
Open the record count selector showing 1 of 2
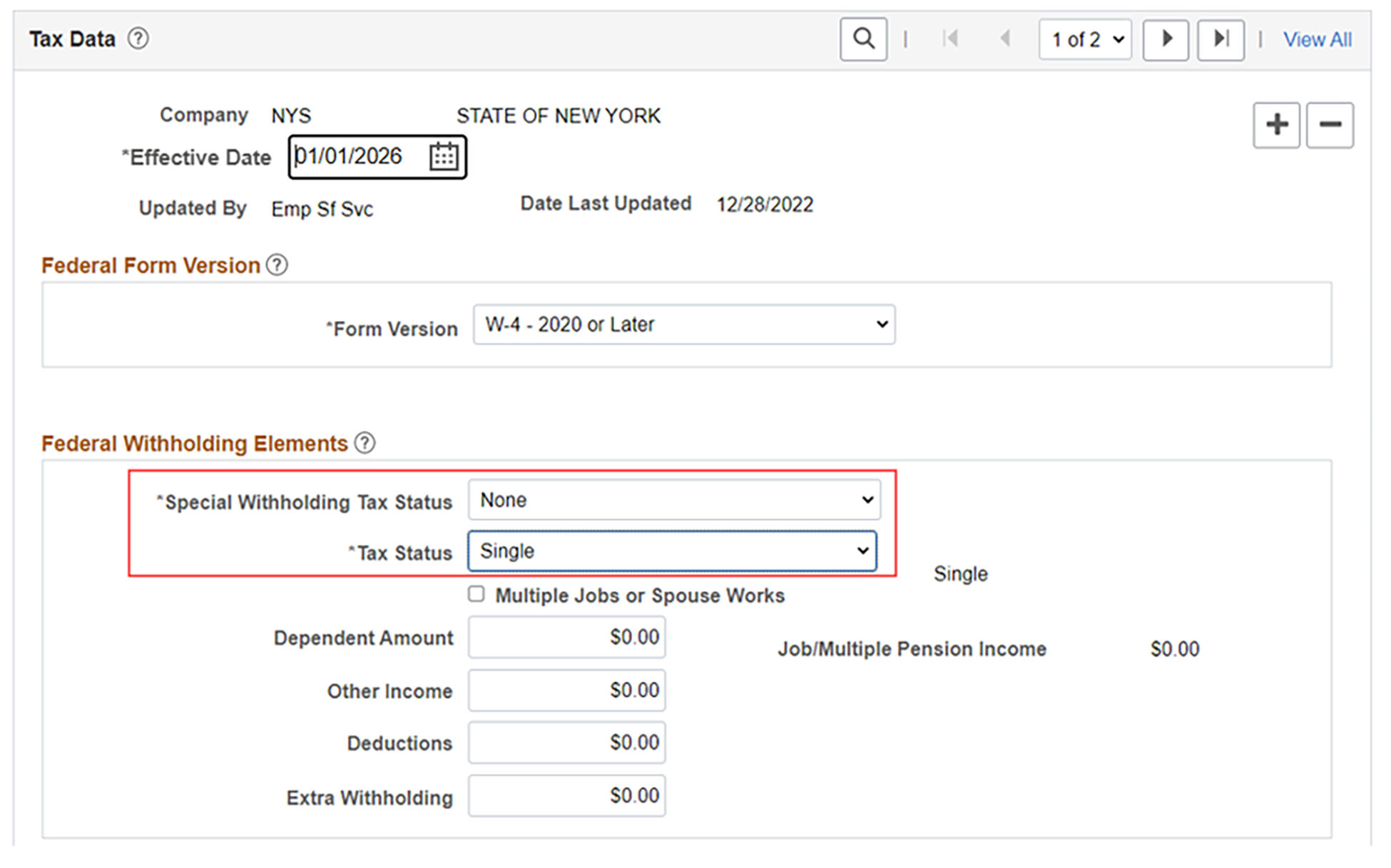click(x=1085, y=39)
